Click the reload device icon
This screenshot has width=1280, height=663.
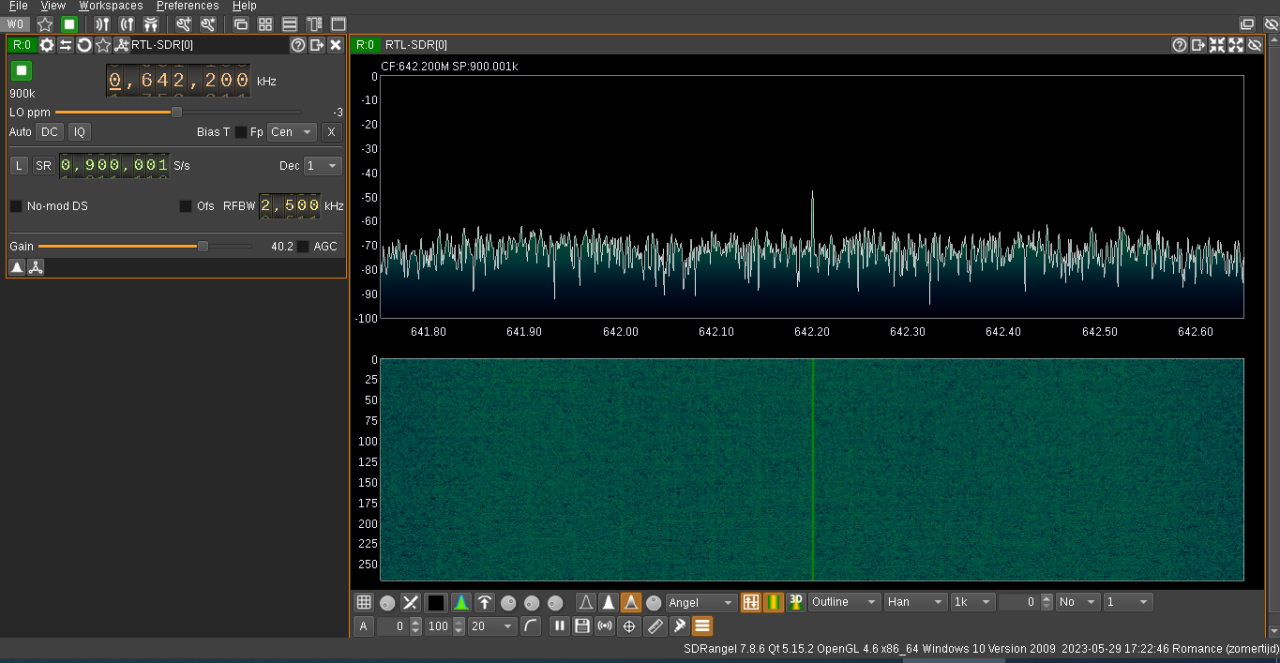[84, 45]
